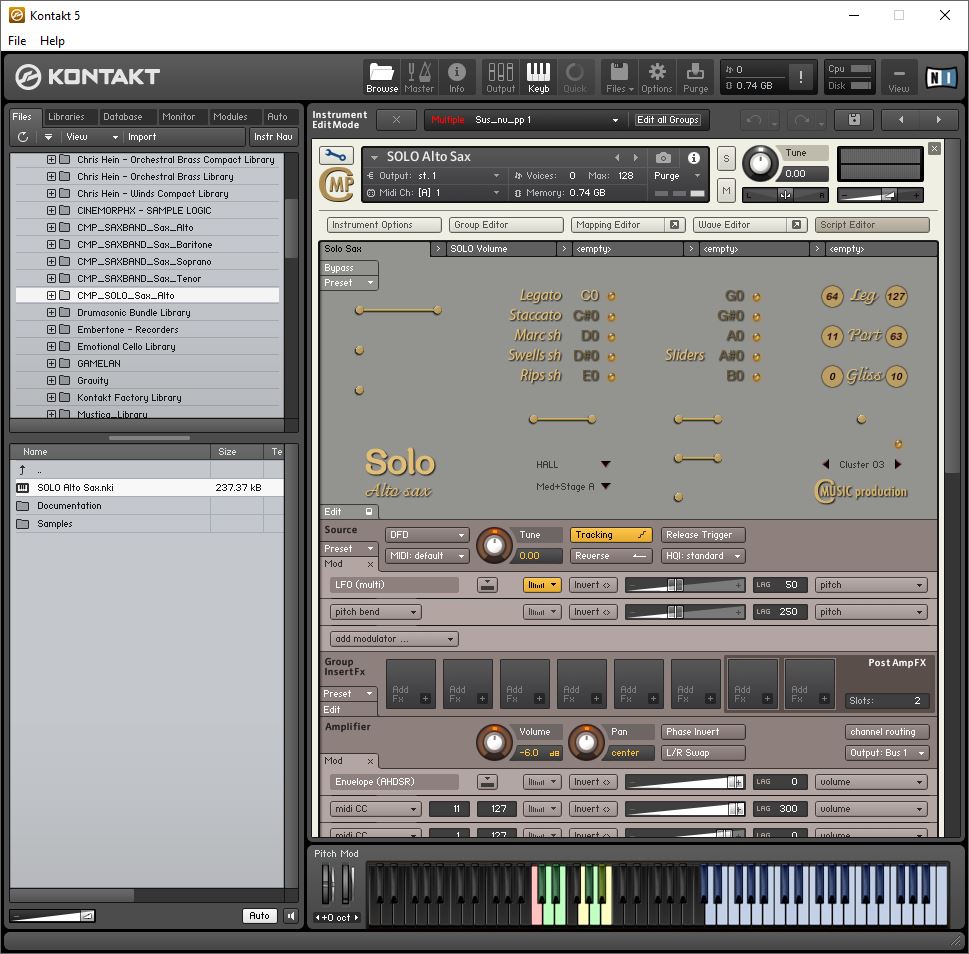Toggle L/R Swap in Amplifier
The width and height of the screenshot is (969, 954).
(703, 753)
